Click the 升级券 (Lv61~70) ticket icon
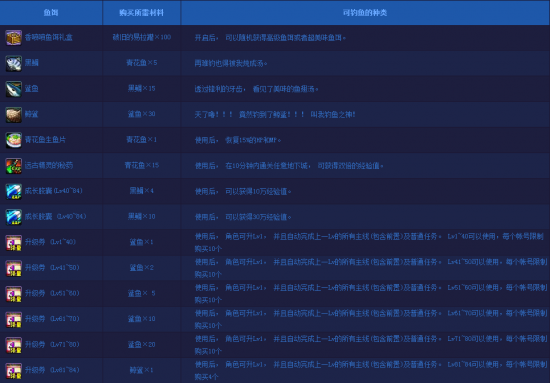The image size is (550, 383). click(14, 319)
